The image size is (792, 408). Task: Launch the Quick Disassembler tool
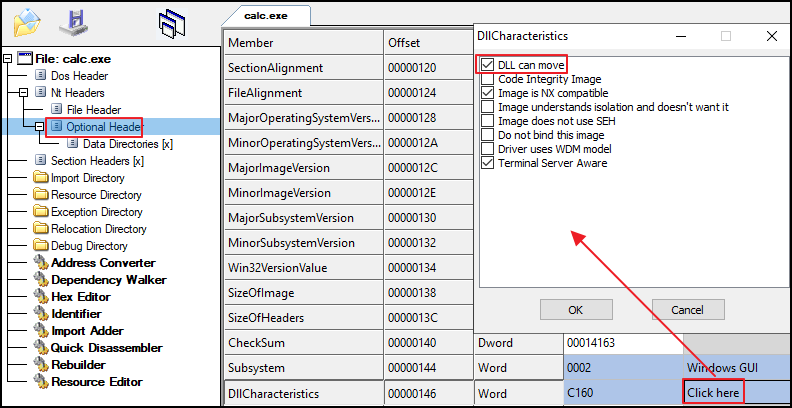click(106, 348)
